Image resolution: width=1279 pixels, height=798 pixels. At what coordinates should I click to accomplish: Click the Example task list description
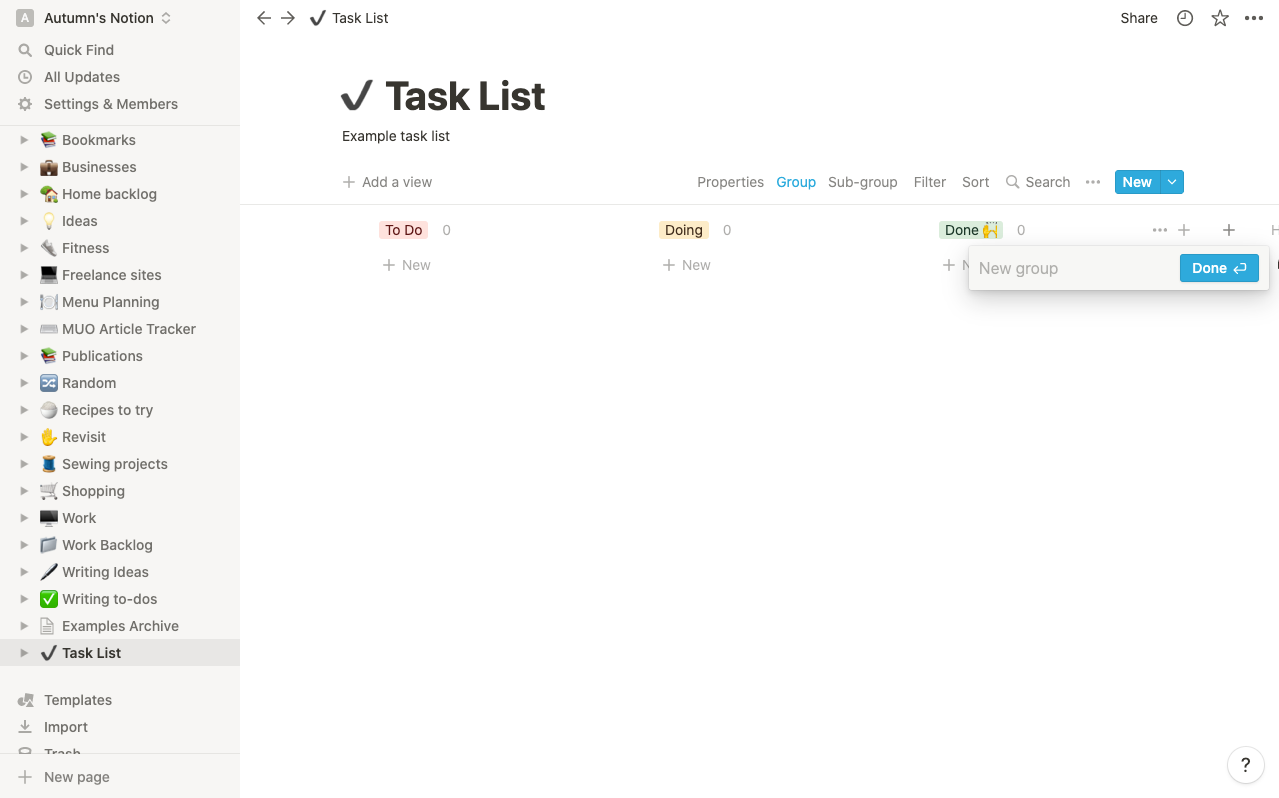[396, 136]
